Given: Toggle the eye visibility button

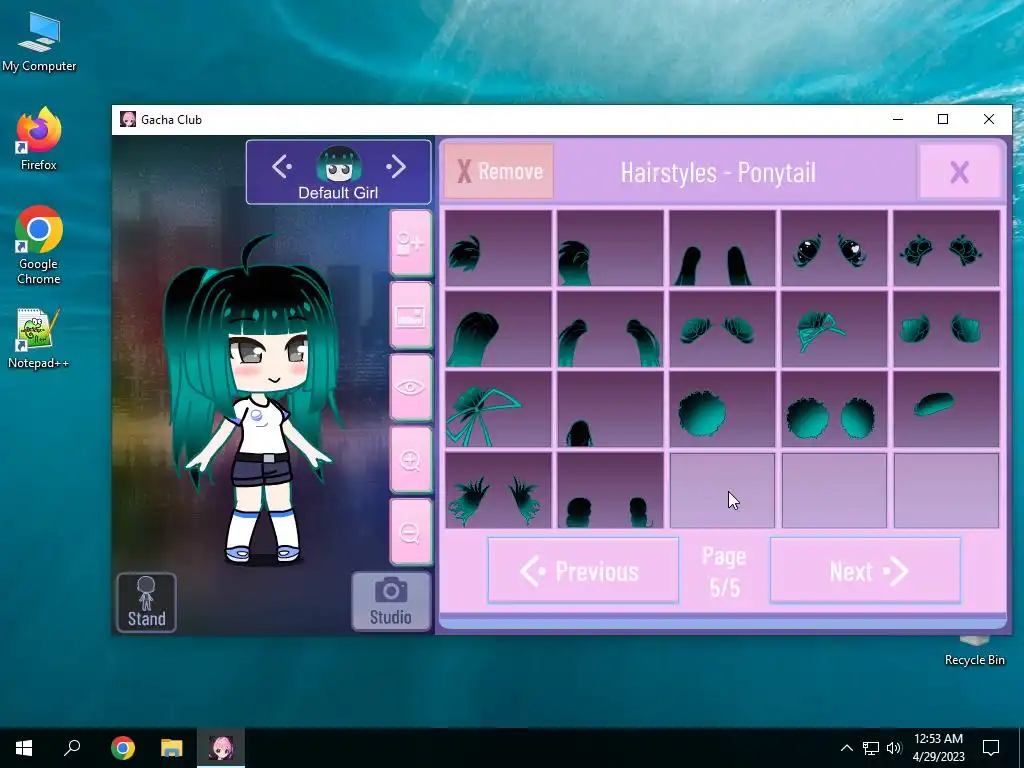Looking at the screenshot, I should coord(411,388).
